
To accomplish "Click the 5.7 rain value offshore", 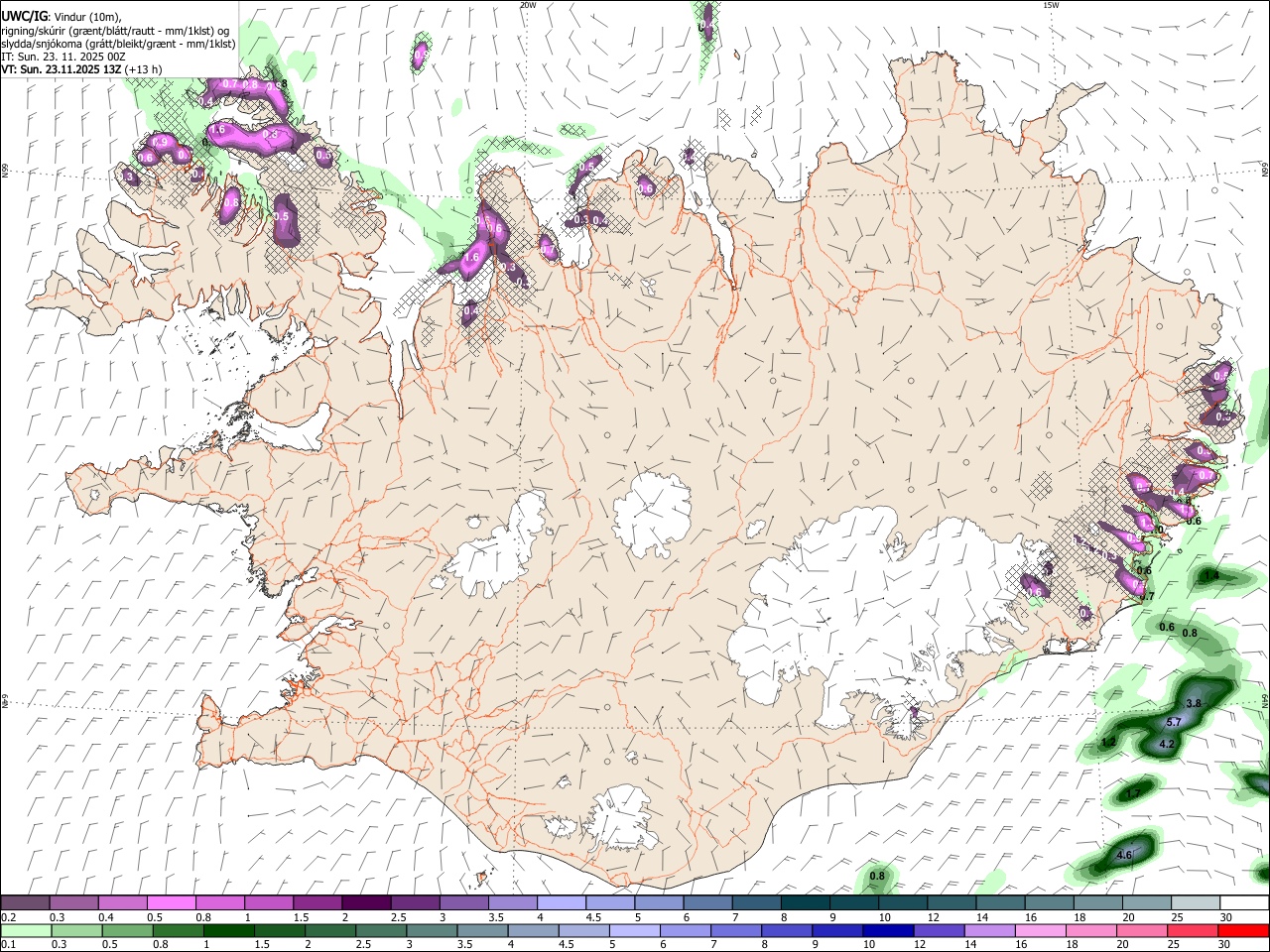I will tap(1174, 722).
